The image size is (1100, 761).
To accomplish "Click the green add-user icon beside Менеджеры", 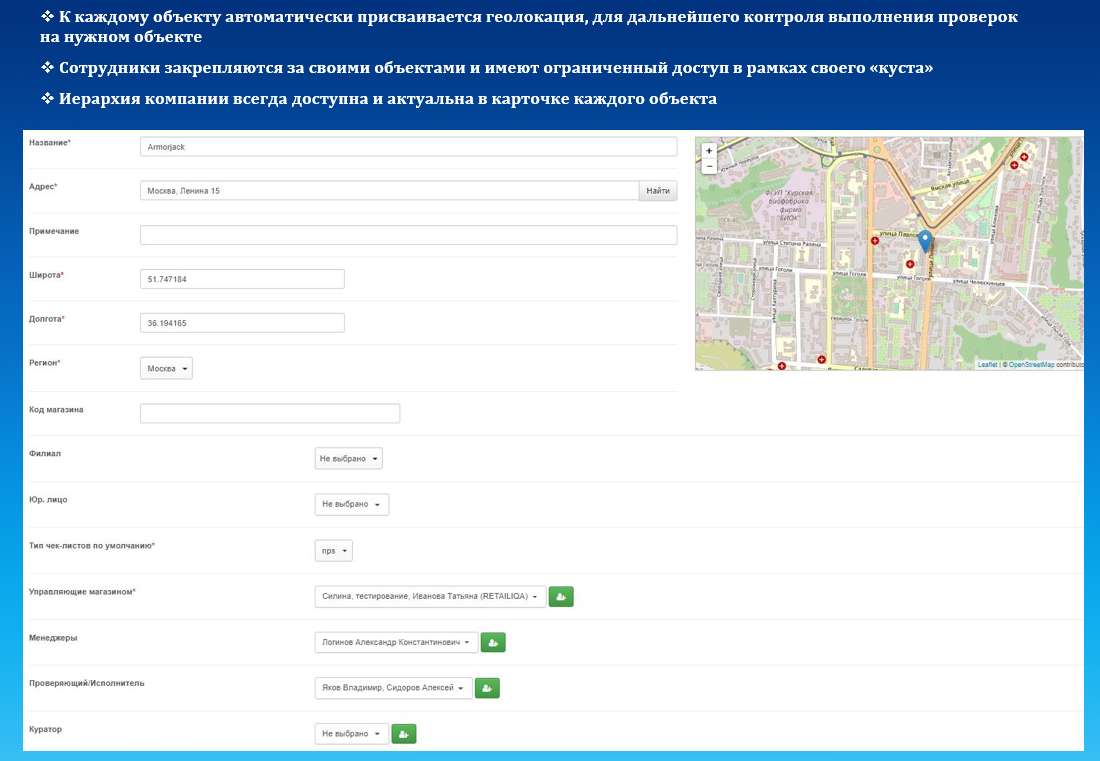I will pos(493,643).
